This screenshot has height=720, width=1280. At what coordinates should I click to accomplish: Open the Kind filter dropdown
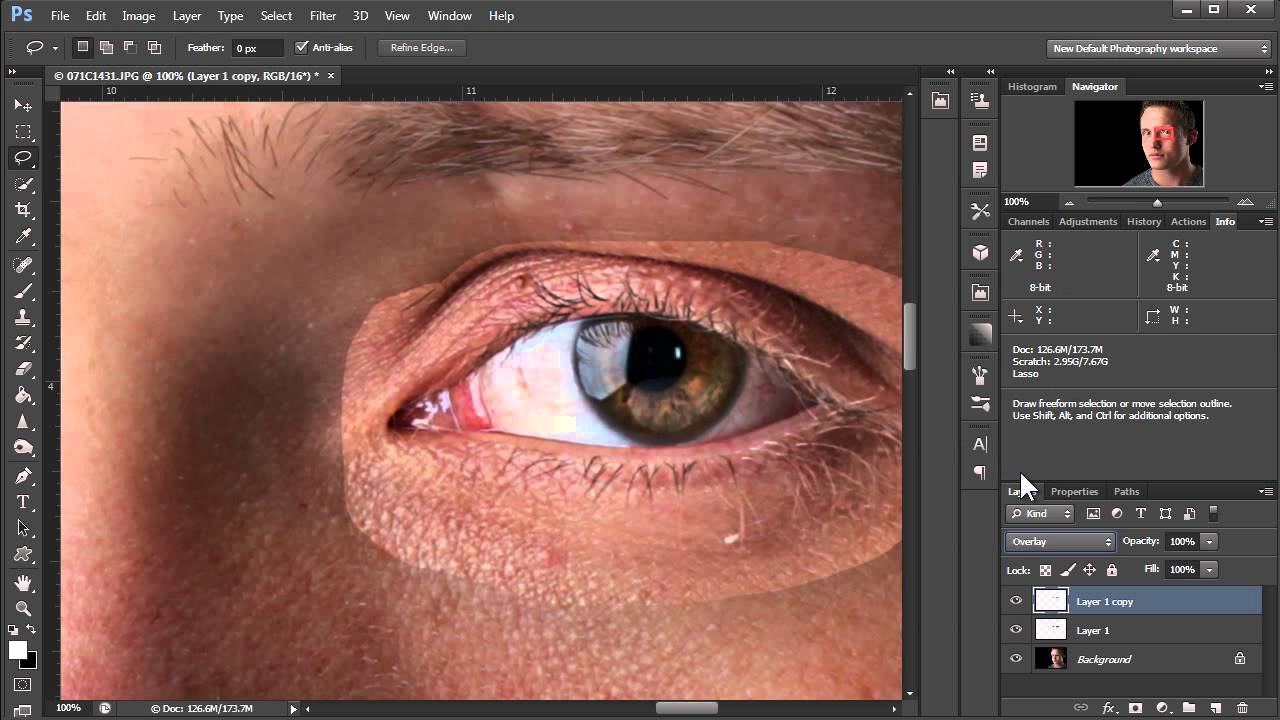[1040, 514]
